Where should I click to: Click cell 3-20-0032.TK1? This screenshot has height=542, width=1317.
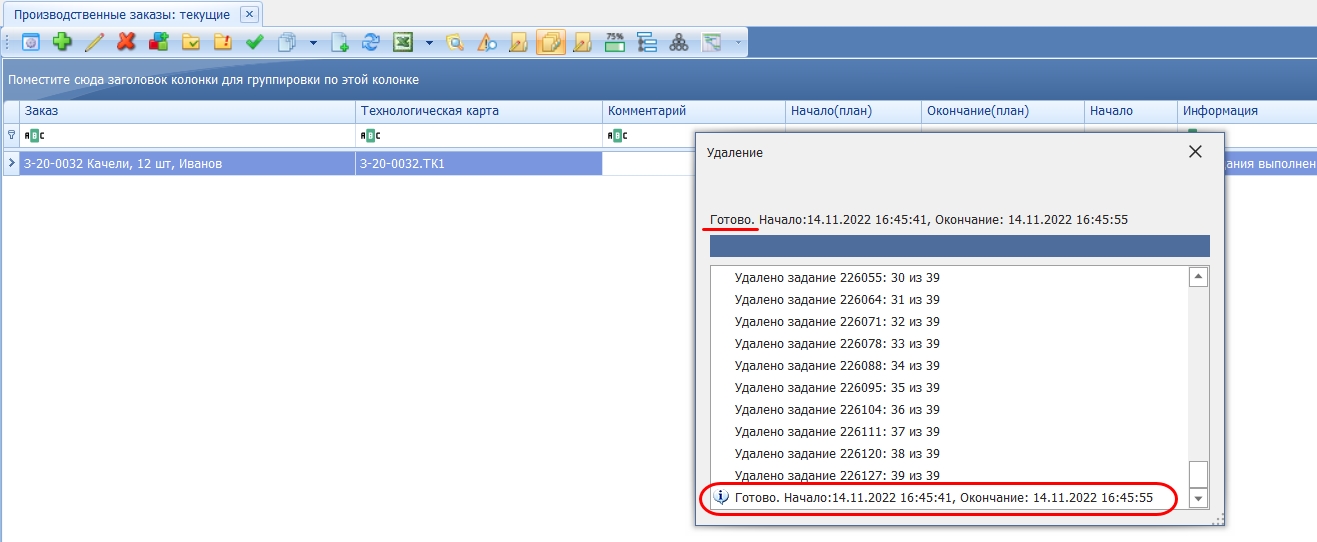coord(479,163)
